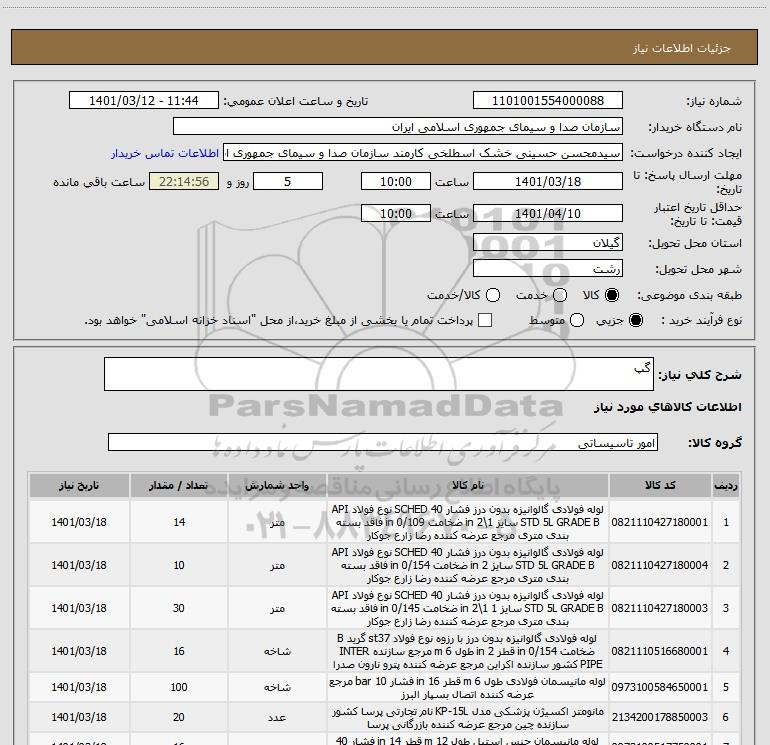
Task: Choose the متوسط purchase type radio
Action: click(x=577, y=320)
